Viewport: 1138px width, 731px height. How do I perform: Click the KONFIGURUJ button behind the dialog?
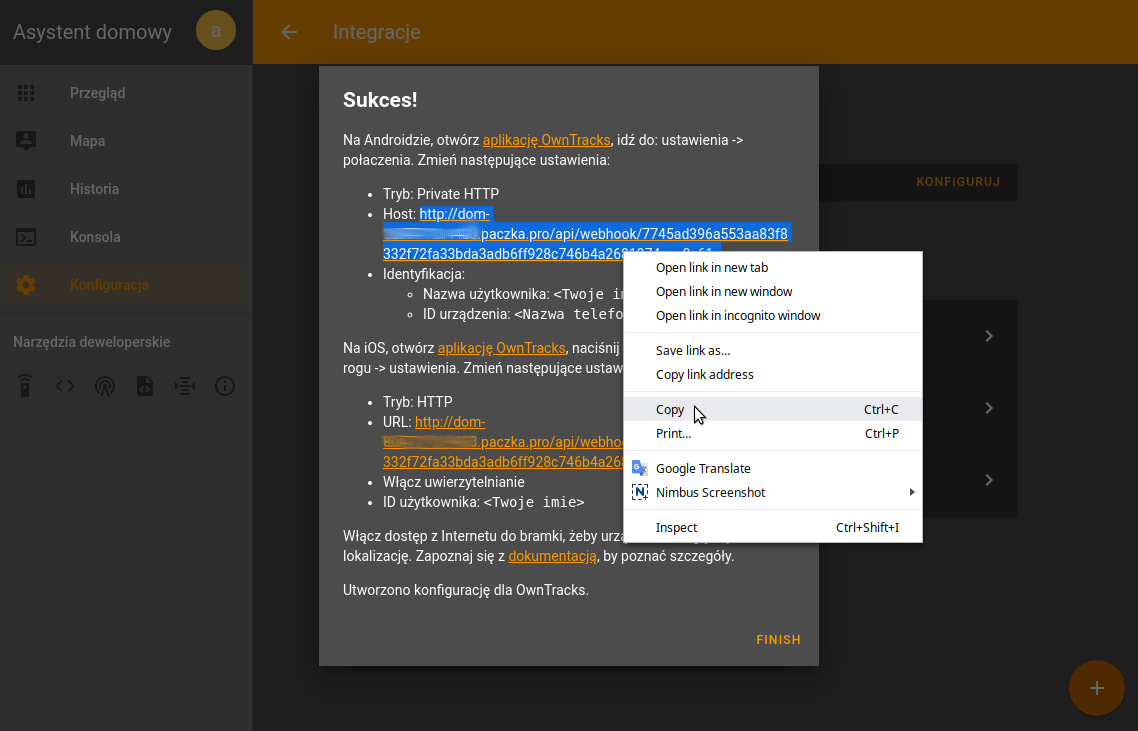[x=958, y=181]
